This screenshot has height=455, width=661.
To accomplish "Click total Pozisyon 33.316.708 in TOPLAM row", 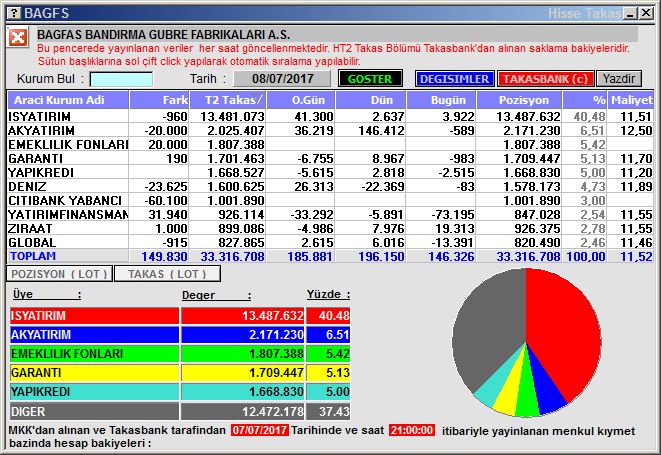I will pyautogui.click(x=528, y=256).
